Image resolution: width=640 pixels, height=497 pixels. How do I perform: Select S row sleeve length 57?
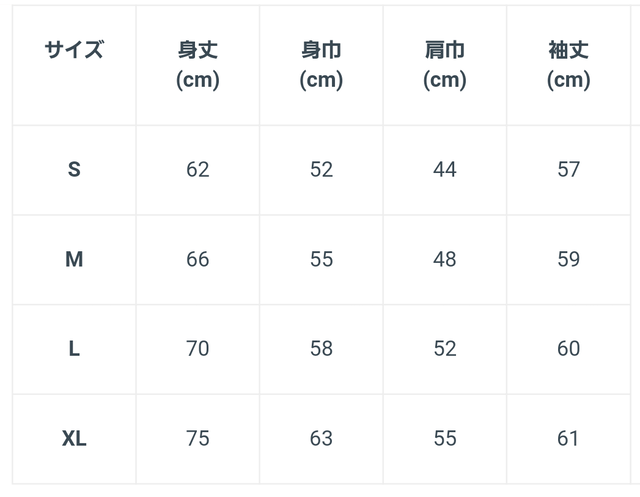pos(569,169)
